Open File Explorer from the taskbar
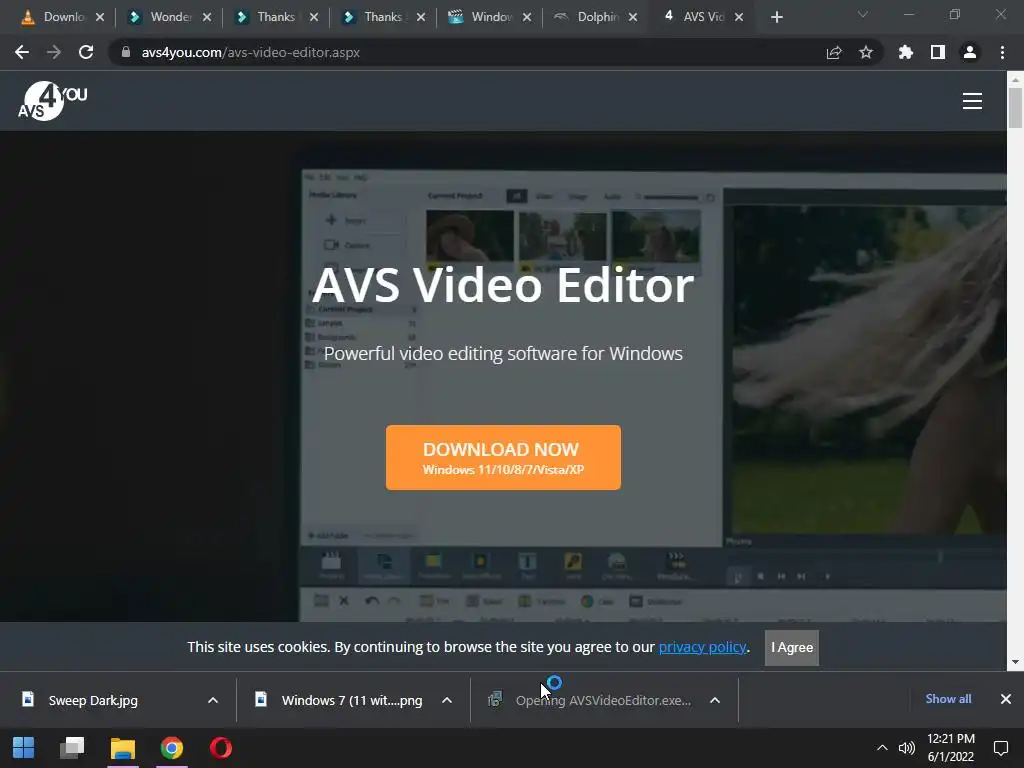 tap(122, 748)
